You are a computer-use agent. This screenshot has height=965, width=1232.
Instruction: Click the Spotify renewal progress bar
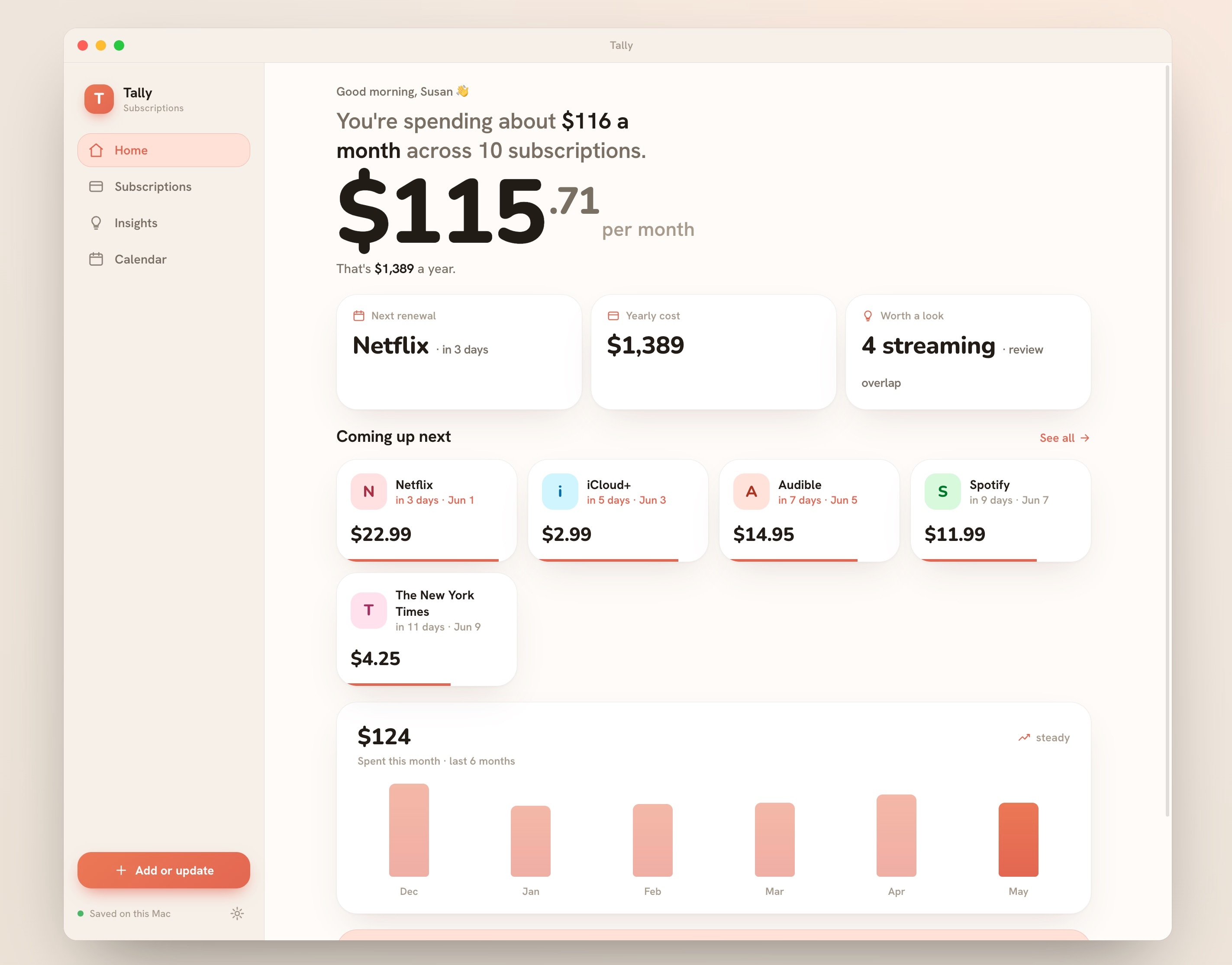978,560
